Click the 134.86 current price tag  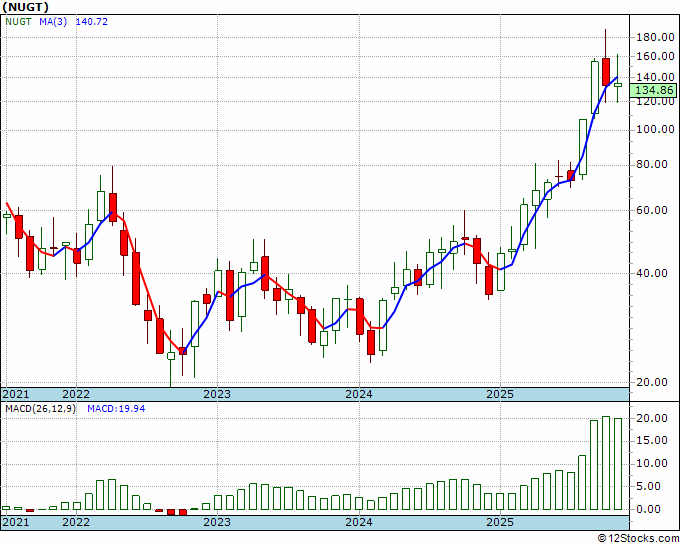654,90
